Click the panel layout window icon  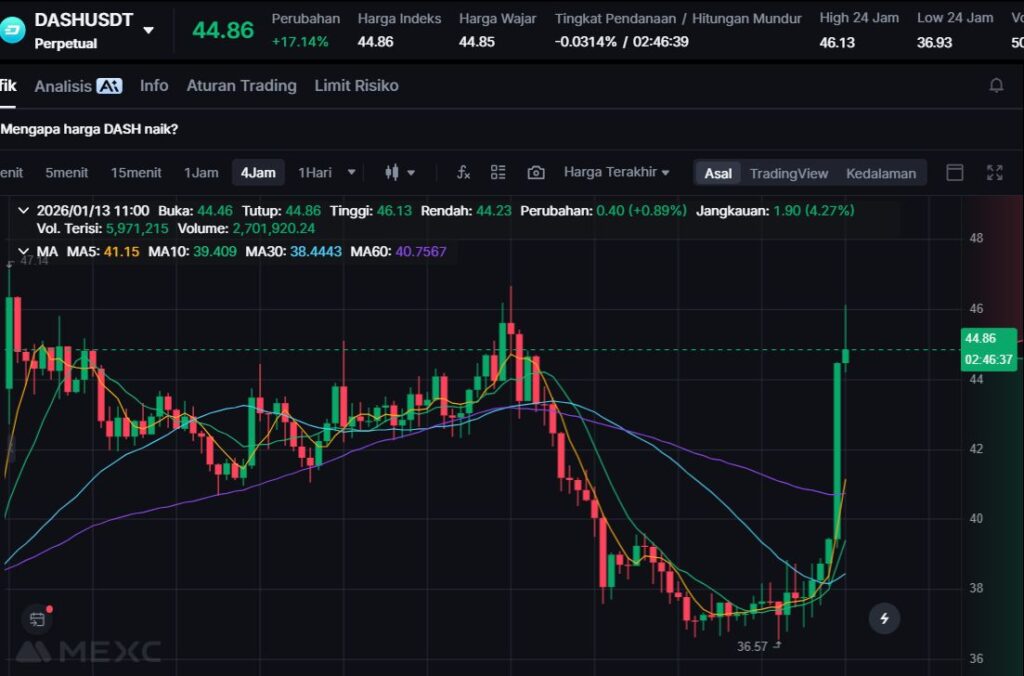point(955,172)
